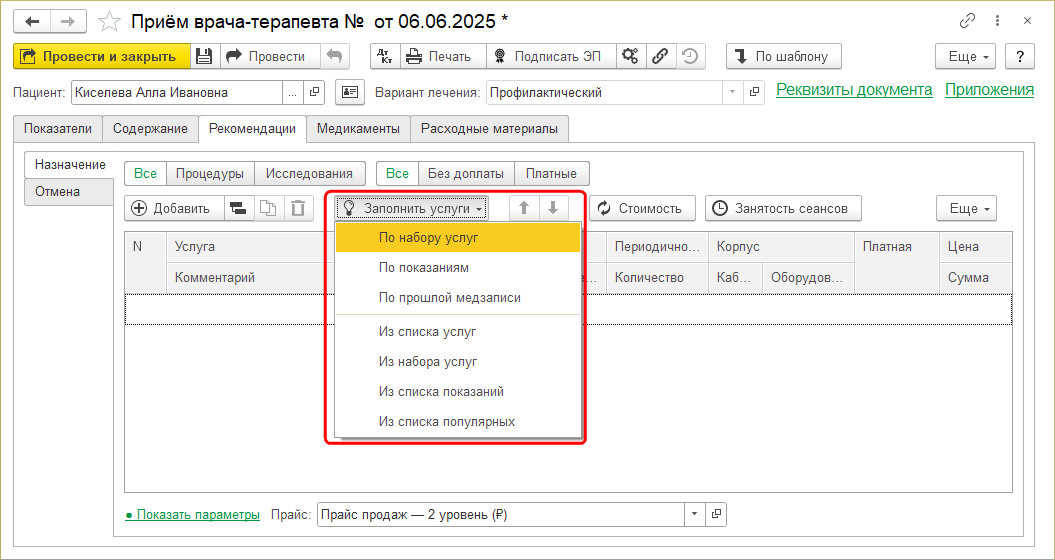Open the Дт/Кт postings icon

[385, 57]
